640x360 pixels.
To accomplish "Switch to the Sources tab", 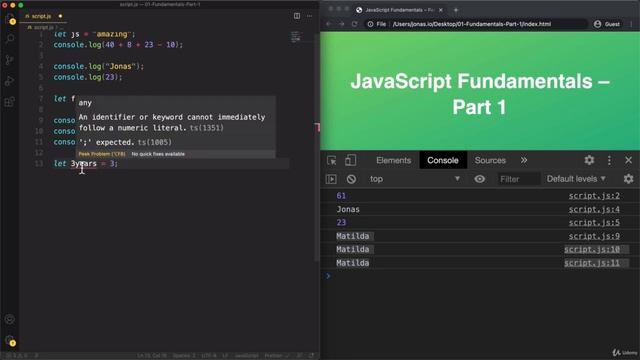I will tap(490, 160).
